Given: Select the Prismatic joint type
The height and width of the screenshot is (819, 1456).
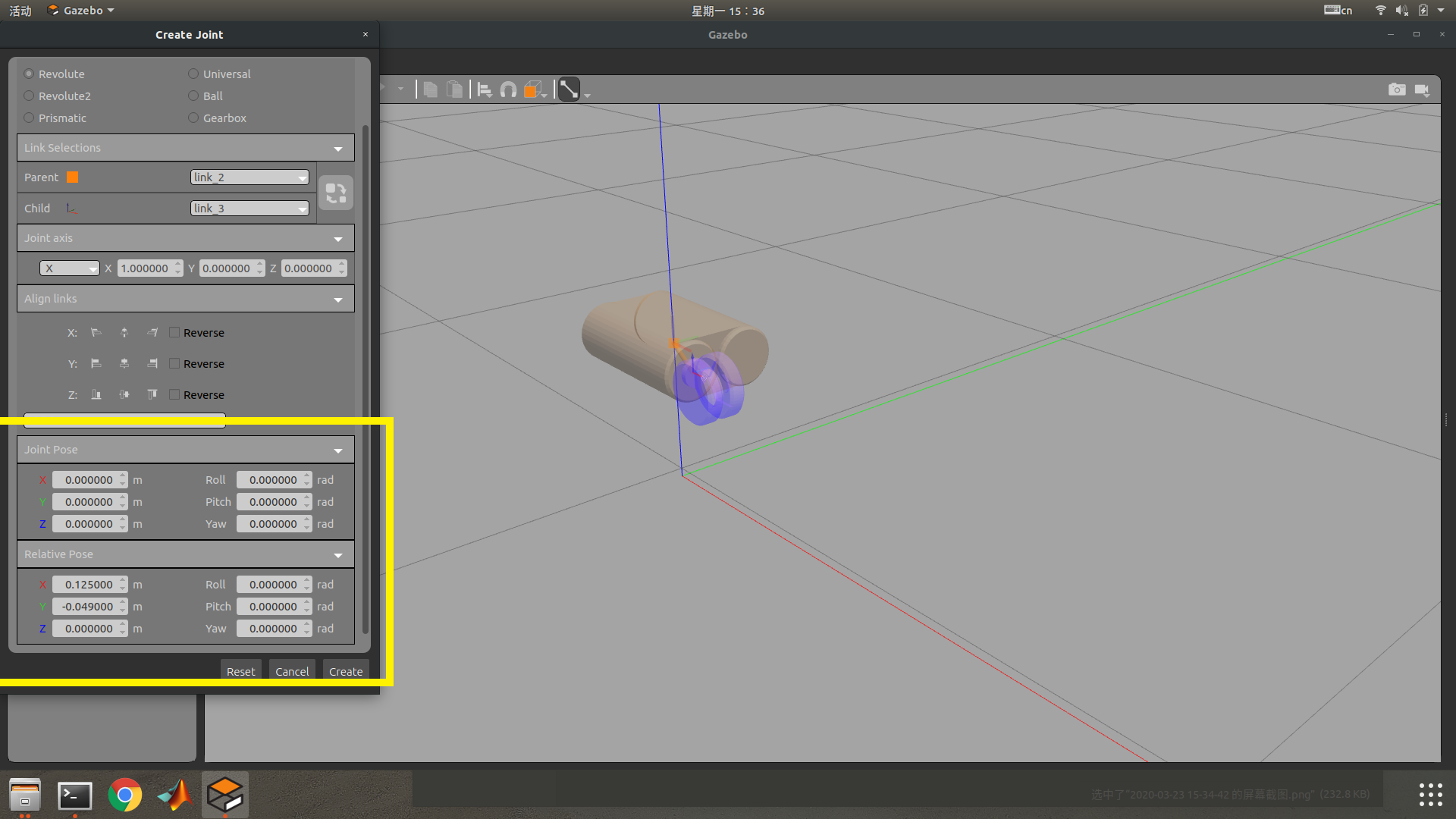Looking at the screenshot, I should click(29, 118).
